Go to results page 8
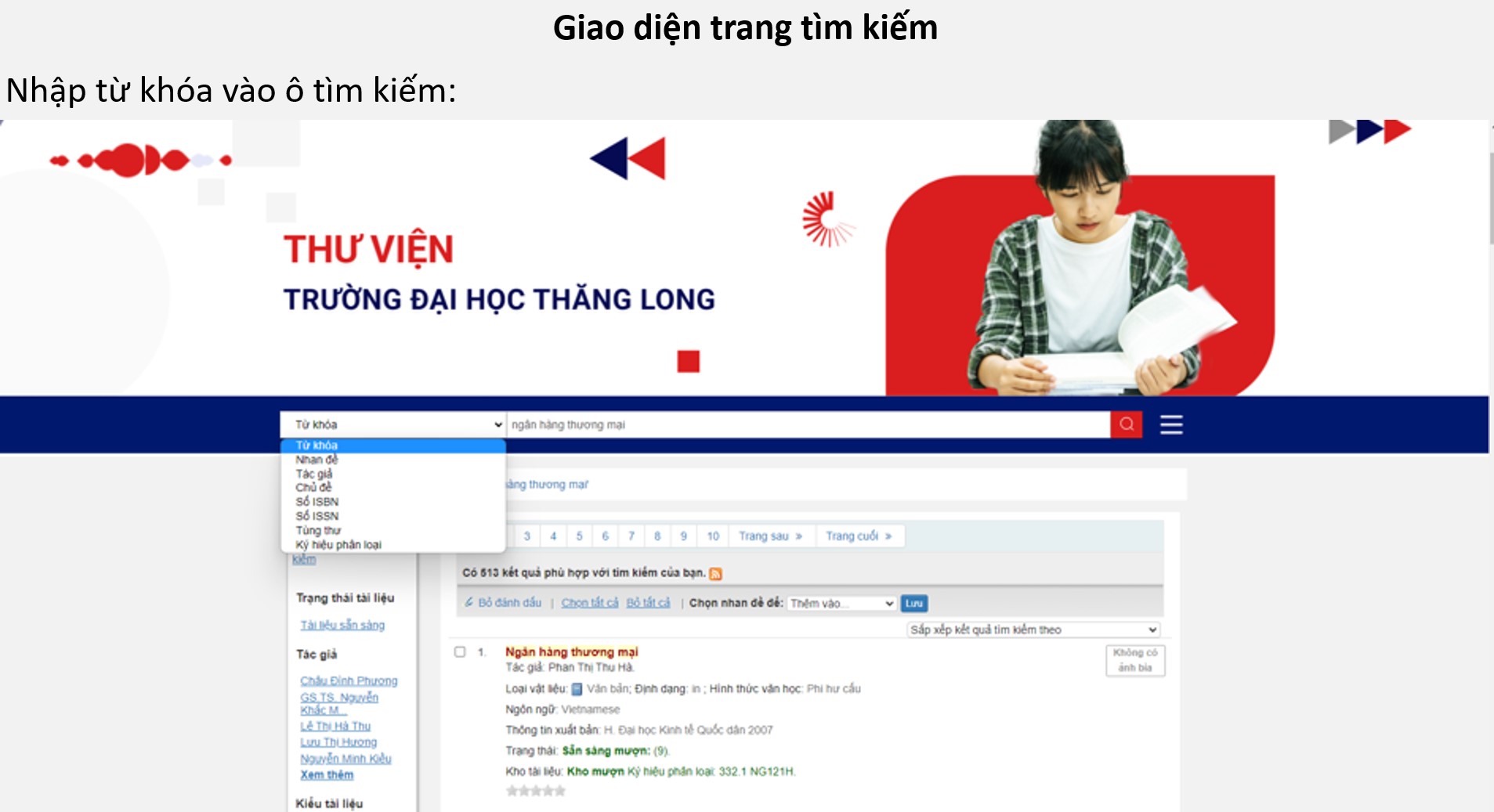Image resolution: width=1494 pixels, height=812 pixels. click(x=657, y=536)
